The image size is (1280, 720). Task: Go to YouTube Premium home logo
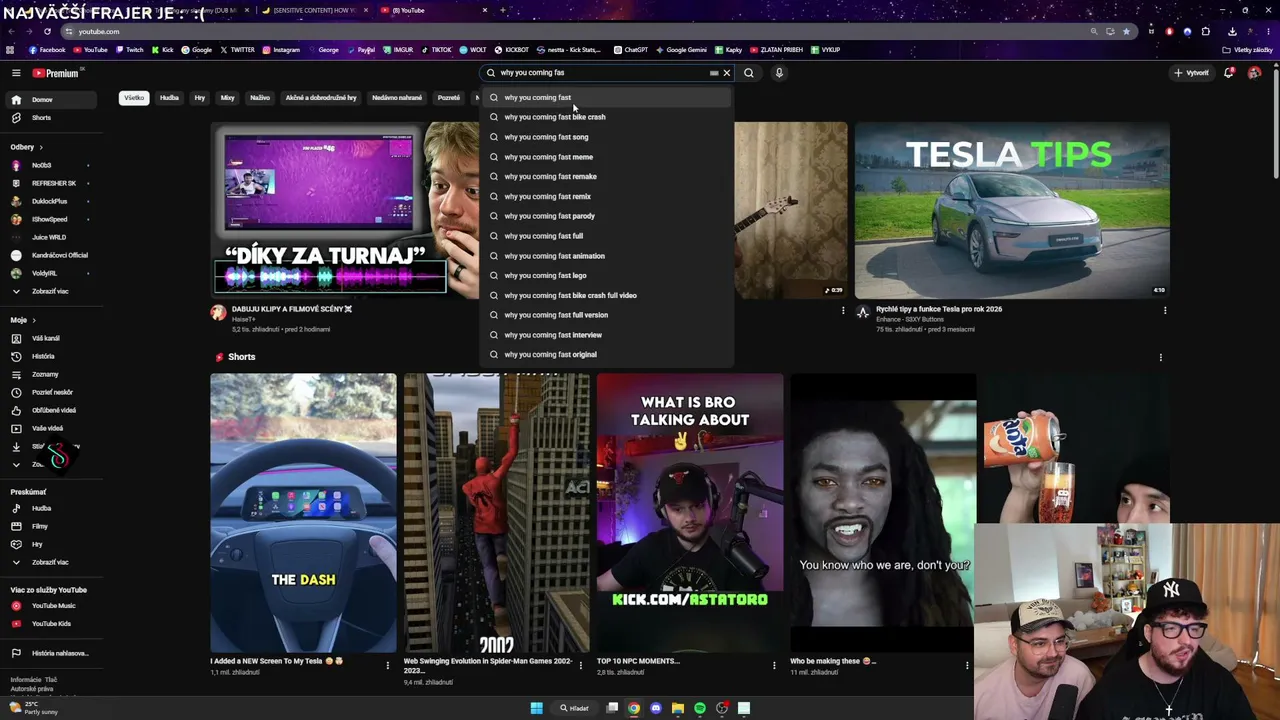(x=55, y=73)
